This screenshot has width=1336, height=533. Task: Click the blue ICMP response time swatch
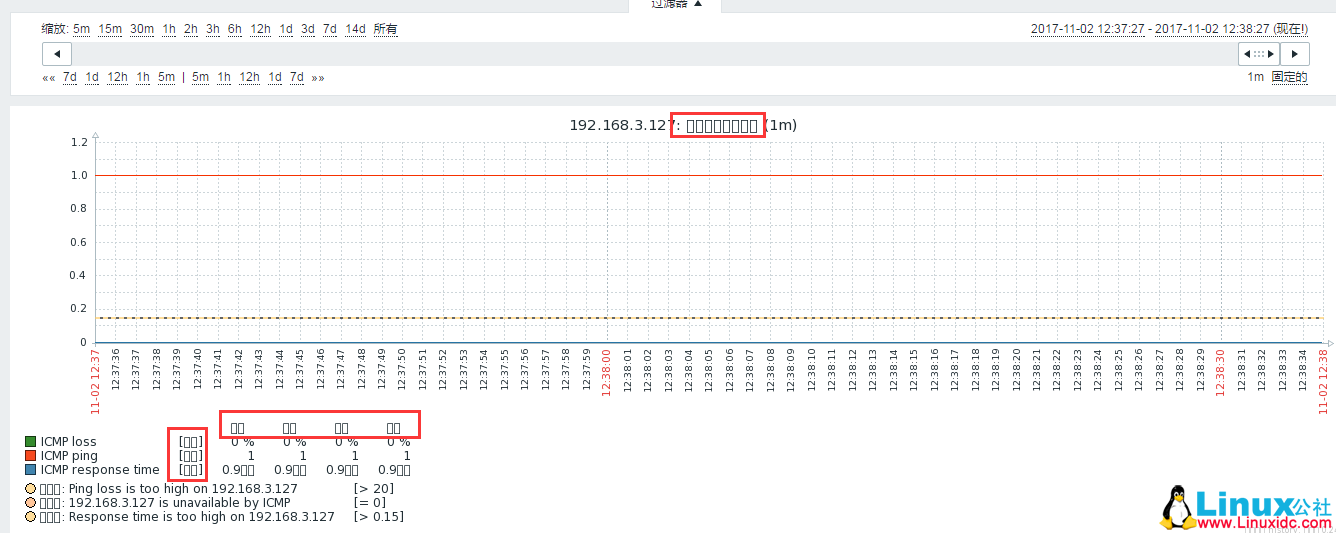31,469
